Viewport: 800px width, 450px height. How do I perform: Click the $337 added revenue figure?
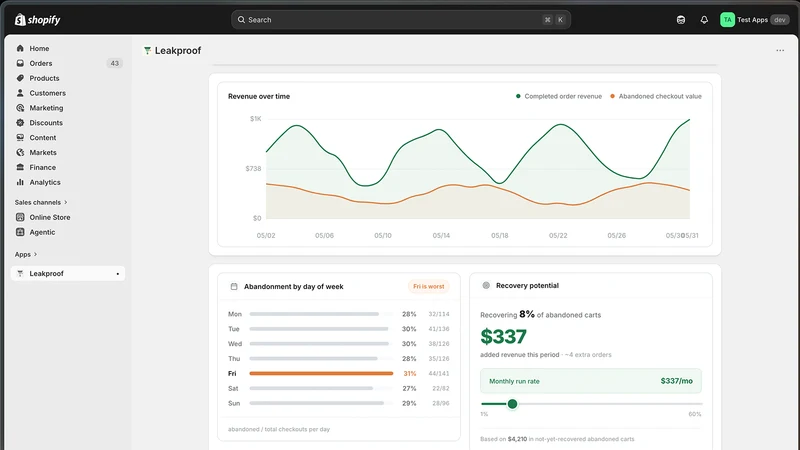pos(503,337)
